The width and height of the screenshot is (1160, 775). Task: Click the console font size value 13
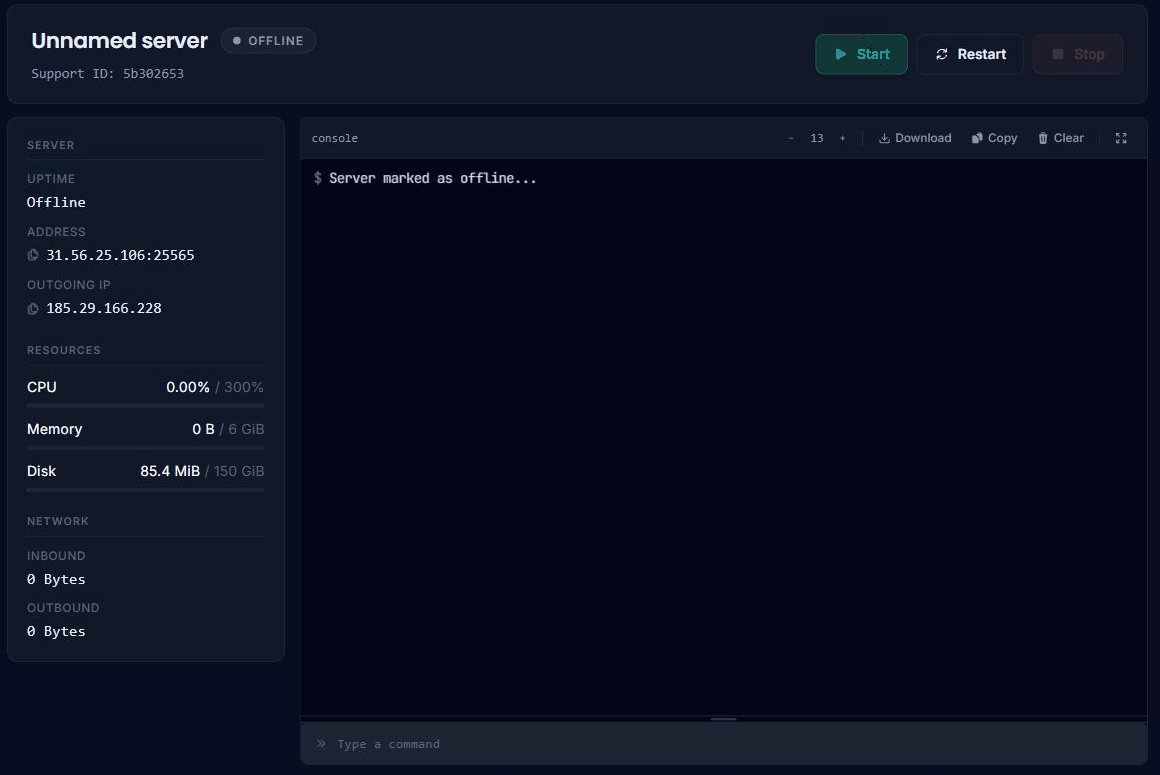click(x=817, y=138)
